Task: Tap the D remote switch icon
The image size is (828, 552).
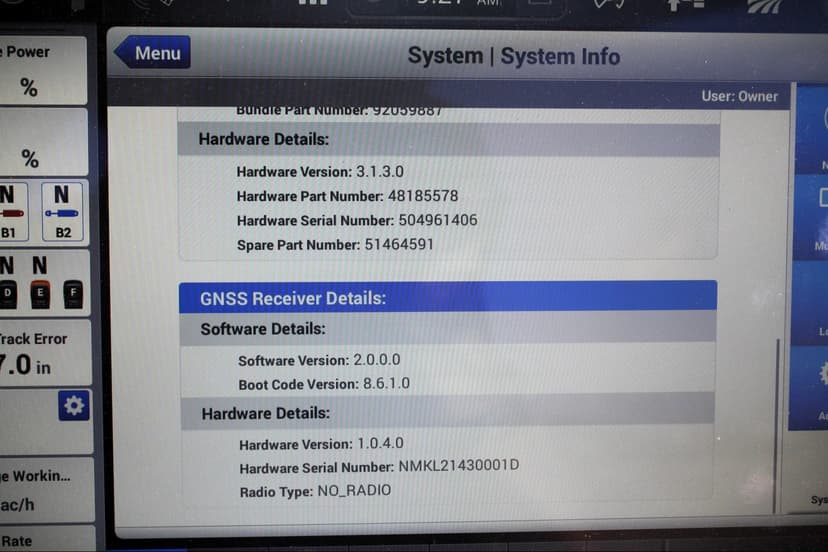Action: click(8, 294)
